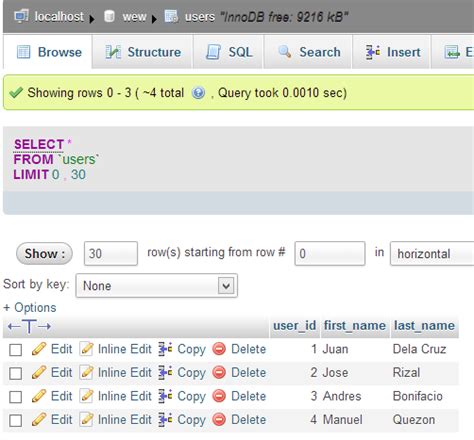This screenshot has height=440, width=474.
Task: Tick the checkbox for Andres Bonifacio row
Action: point(16,397)
